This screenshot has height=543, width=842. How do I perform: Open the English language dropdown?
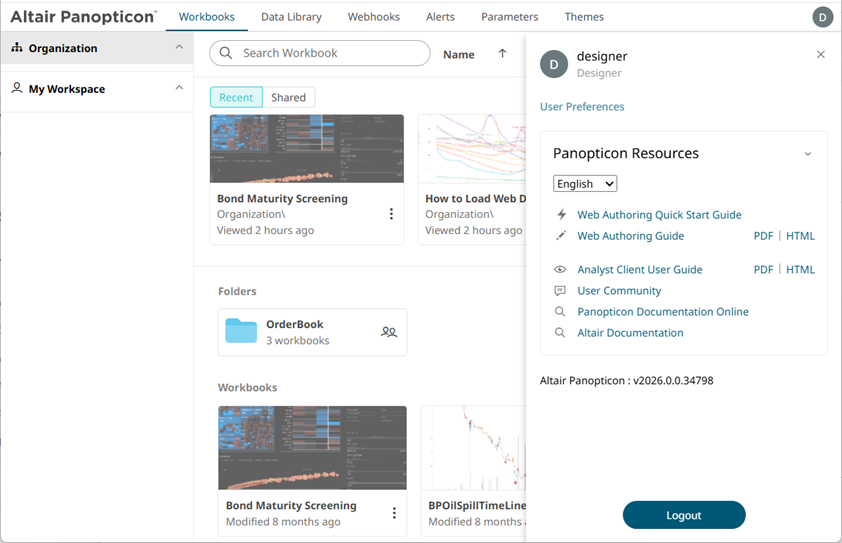pos(585,184)
